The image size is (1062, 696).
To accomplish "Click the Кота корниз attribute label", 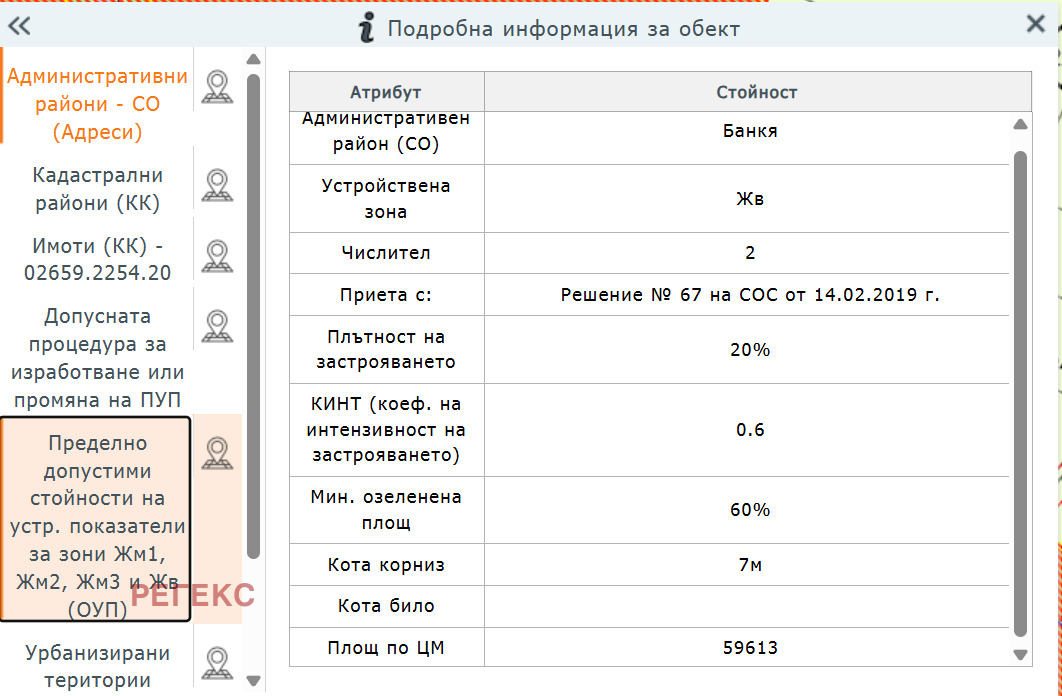I will point(386,565).
